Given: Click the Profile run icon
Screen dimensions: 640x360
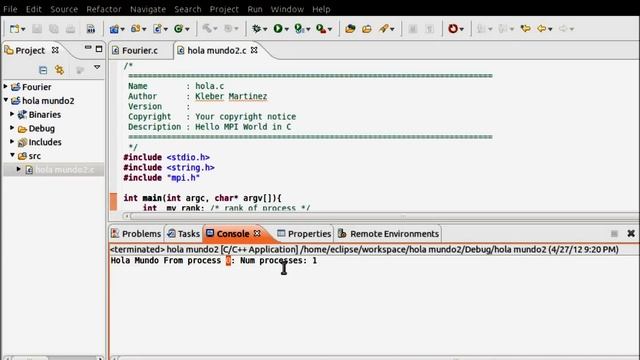Looking at the screenshot, I should [x=299, y=29].
